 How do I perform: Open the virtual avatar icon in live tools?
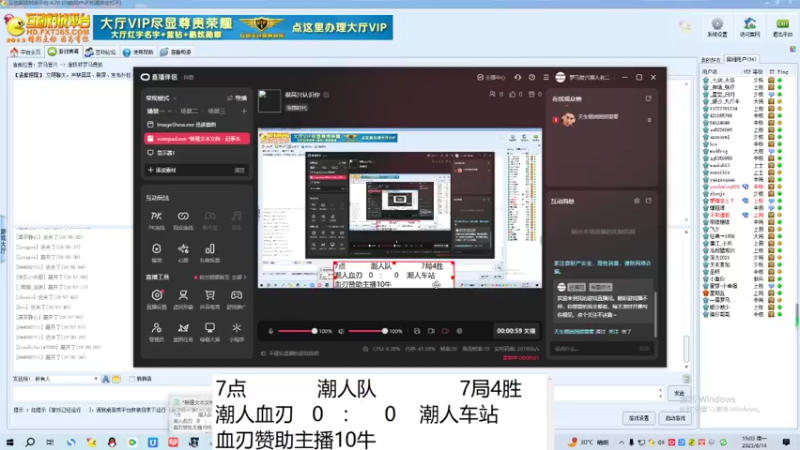[x=183, y=299]
